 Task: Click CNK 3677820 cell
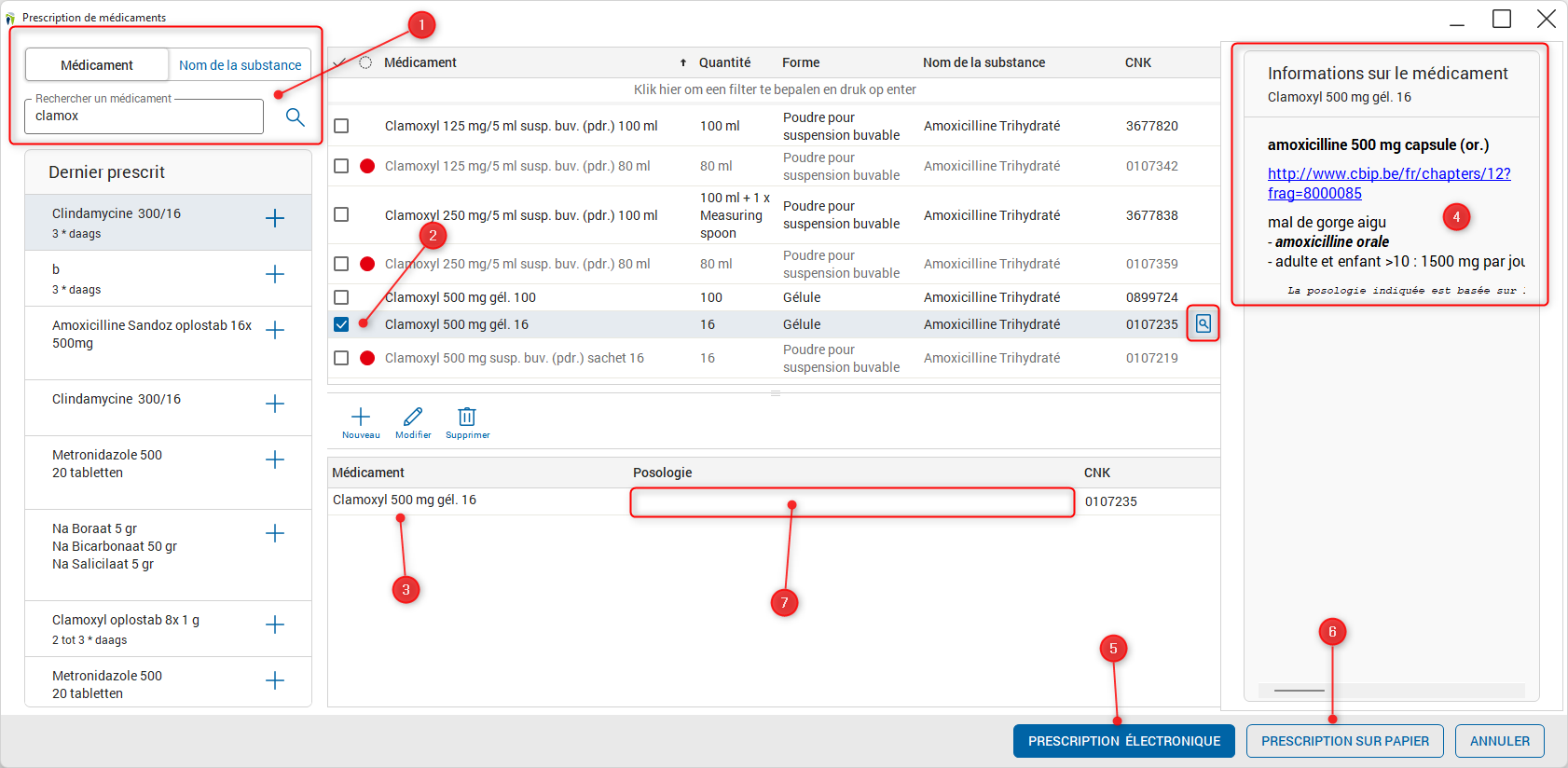pos(1152,126)
